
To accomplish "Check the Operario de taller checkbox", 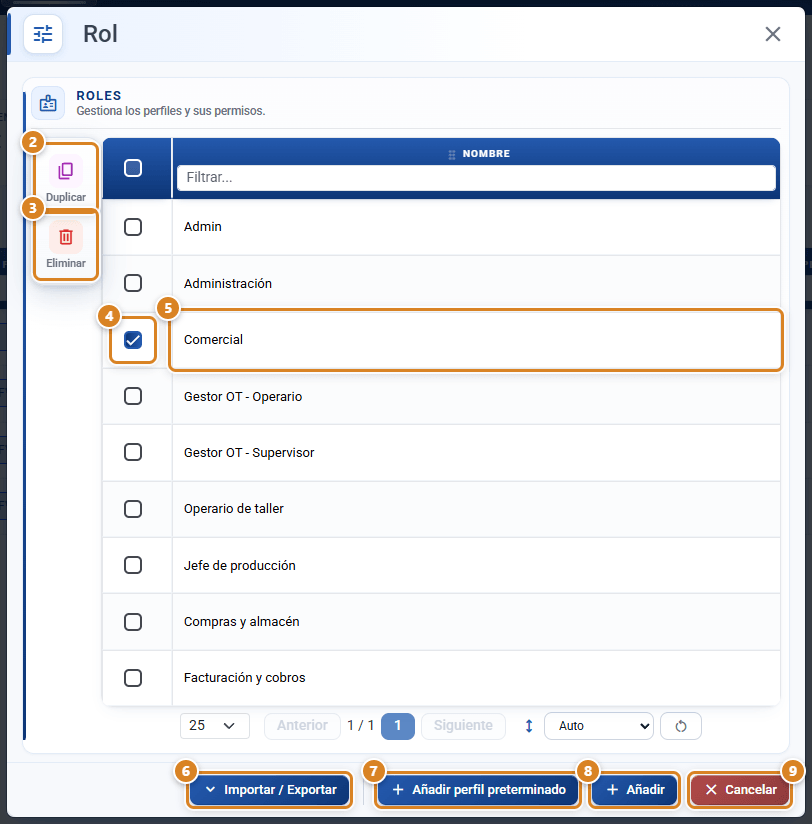I will (x=133, y=509).
